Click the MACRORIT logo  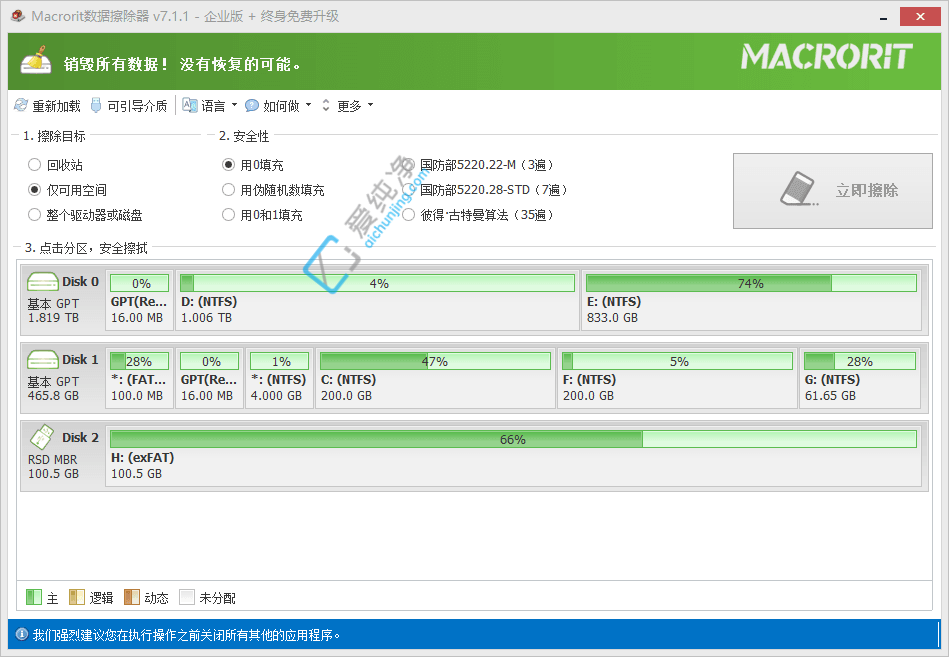[827, 56]
